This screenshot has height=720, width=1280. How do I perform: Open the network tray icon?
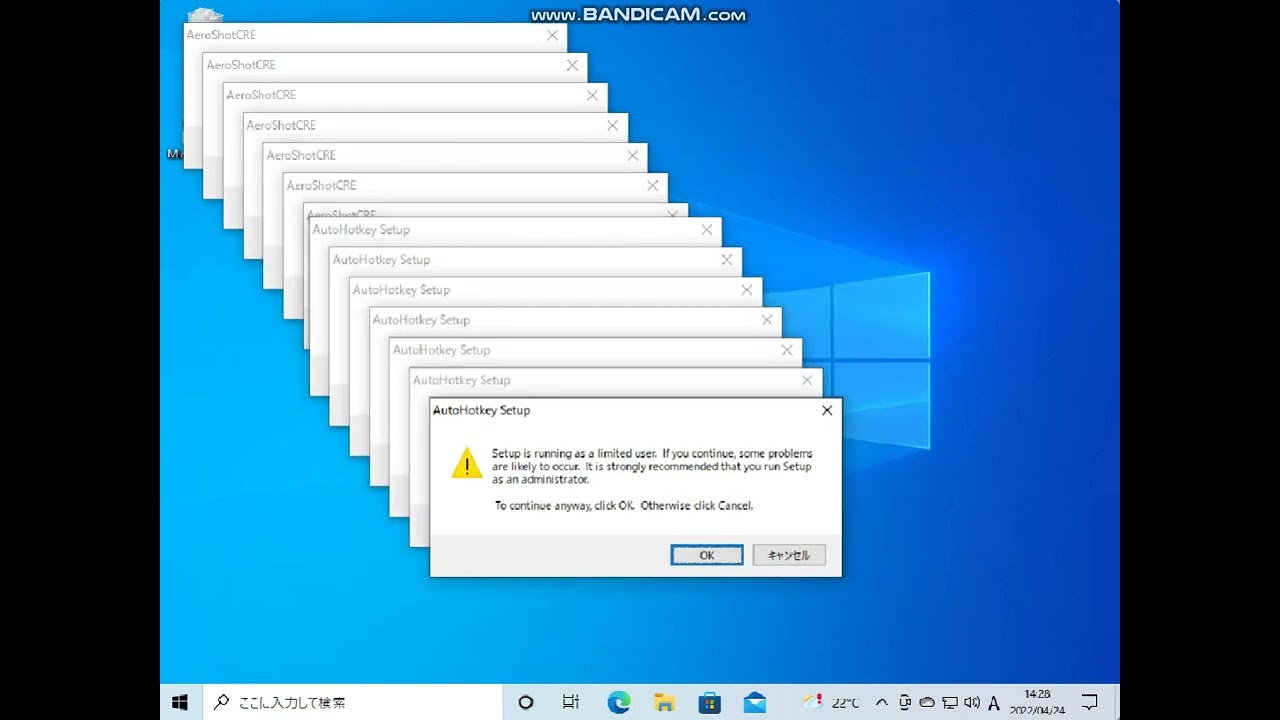[x=950, y=702]
